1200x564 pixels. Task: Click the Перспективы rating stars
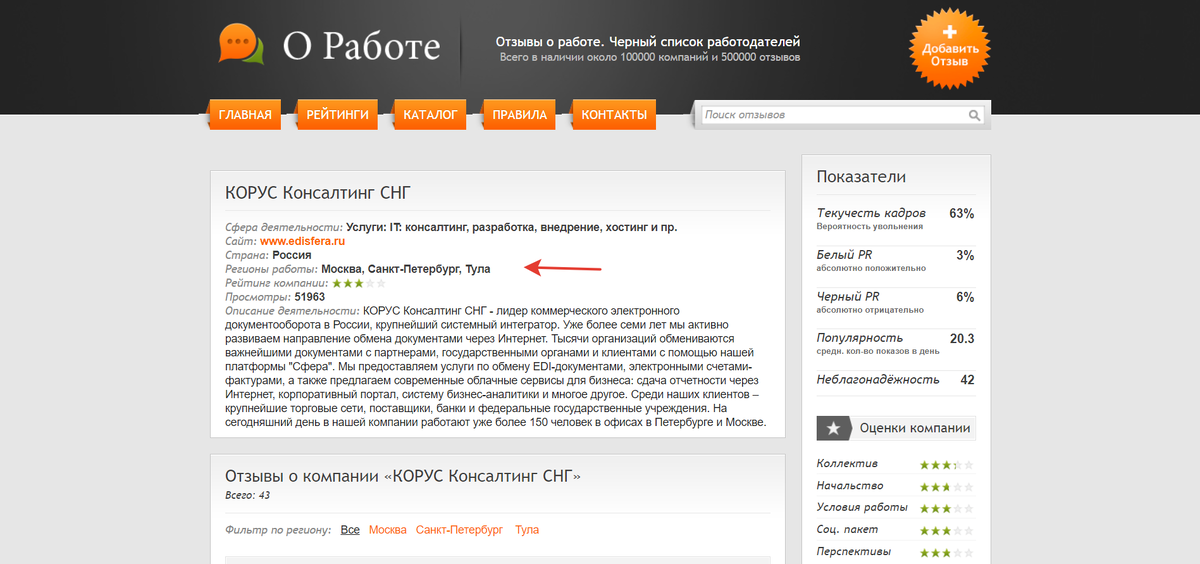pos(946,552)
